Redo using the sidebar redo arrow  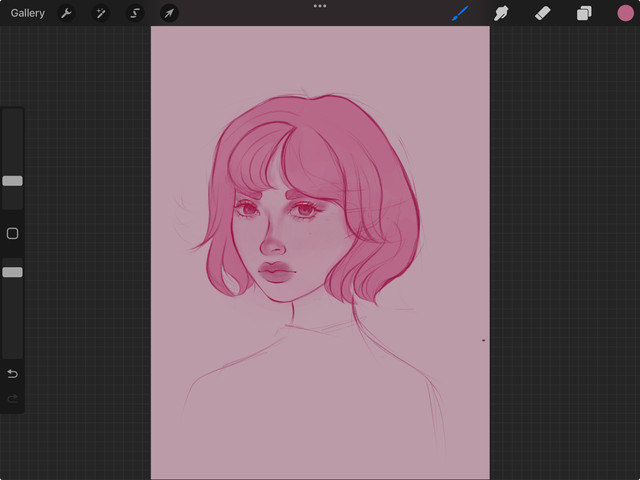[x=12, y=399]
